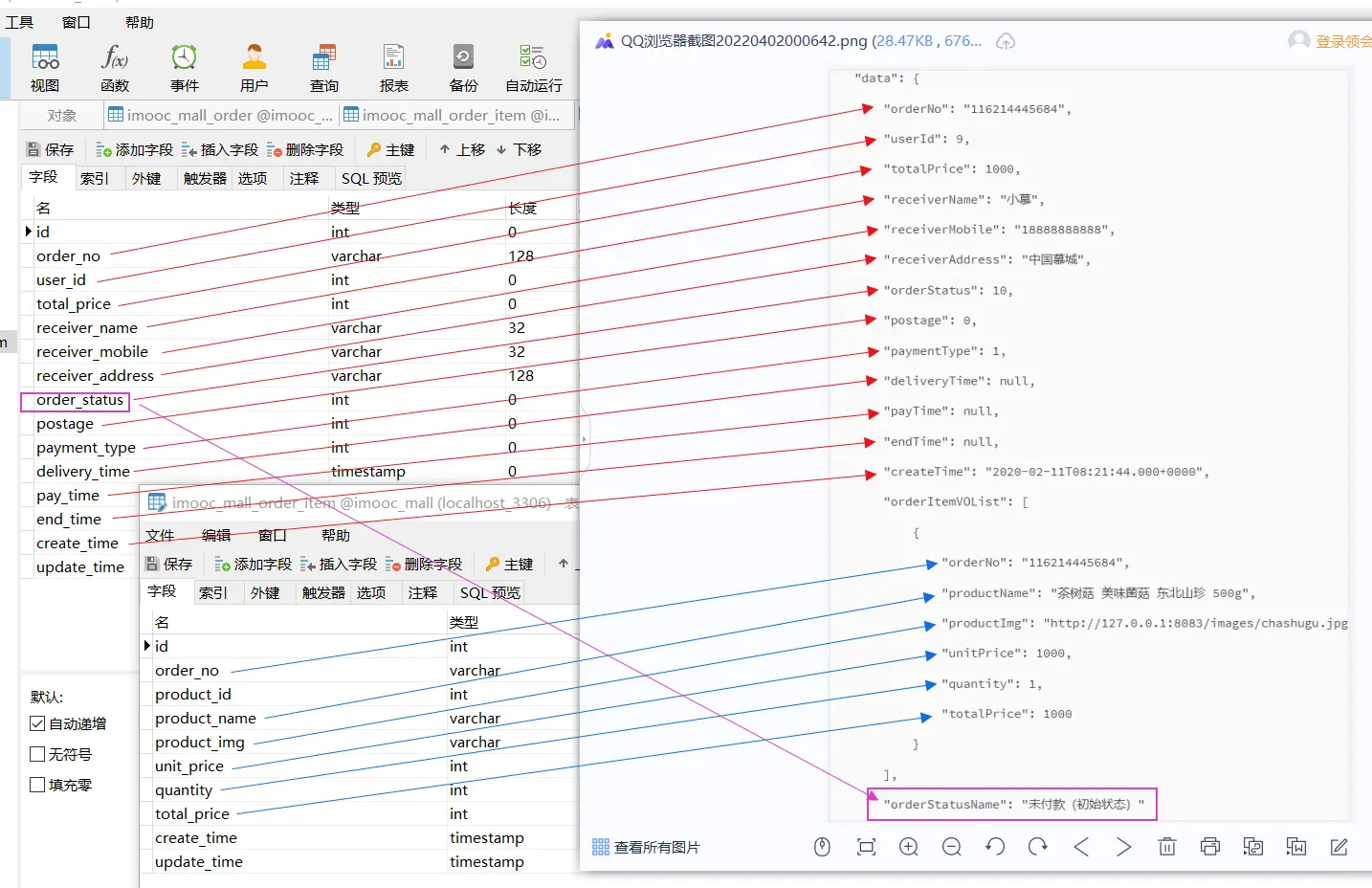Open the 自动运行 (Automation) toolbar icon
This screenshot has width=1372, height=888.
[x=534, y=68]
